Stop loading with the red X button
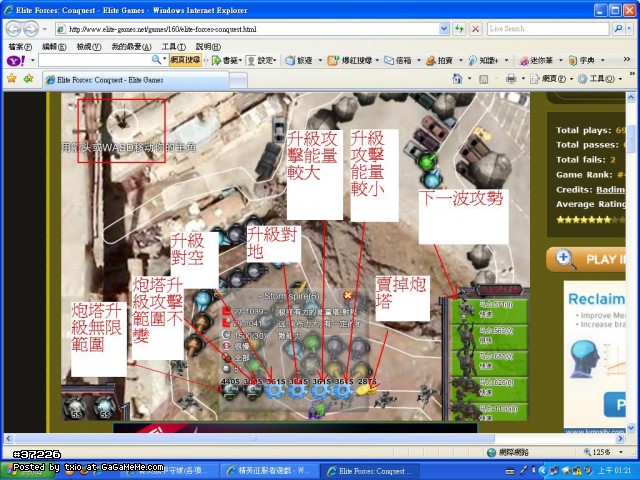 point(476,29)
